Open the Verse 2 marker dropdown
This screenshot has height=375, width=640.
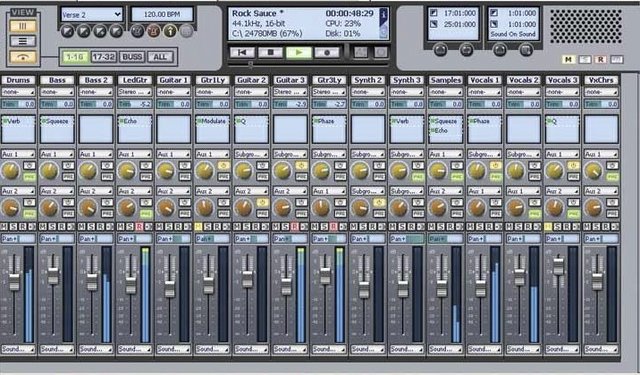91,15
